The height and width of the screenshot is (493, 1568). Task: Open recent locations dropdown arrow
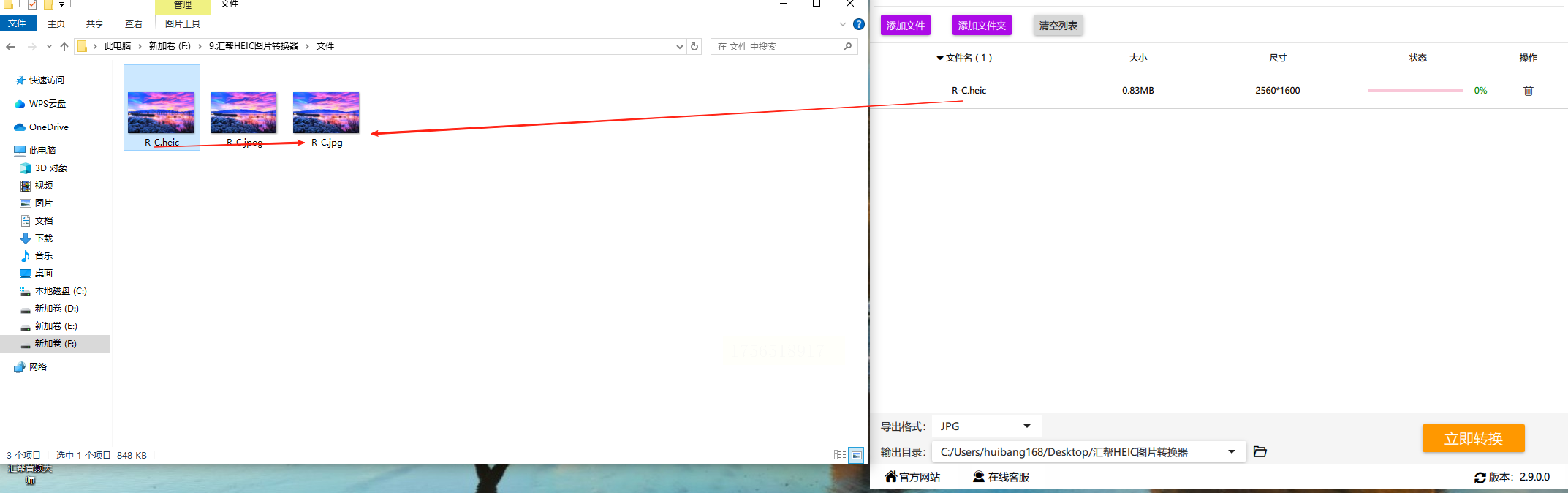click(49, 46)
